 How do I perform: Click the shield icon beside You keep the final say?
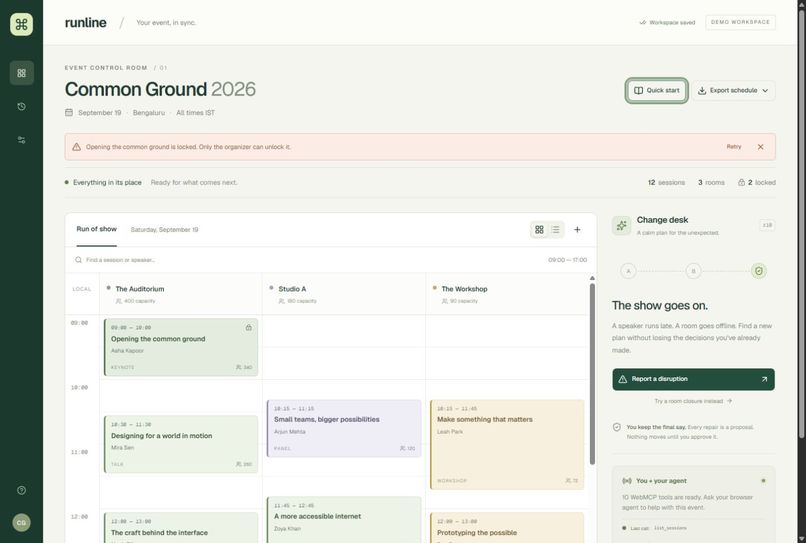tap(617, 427)
